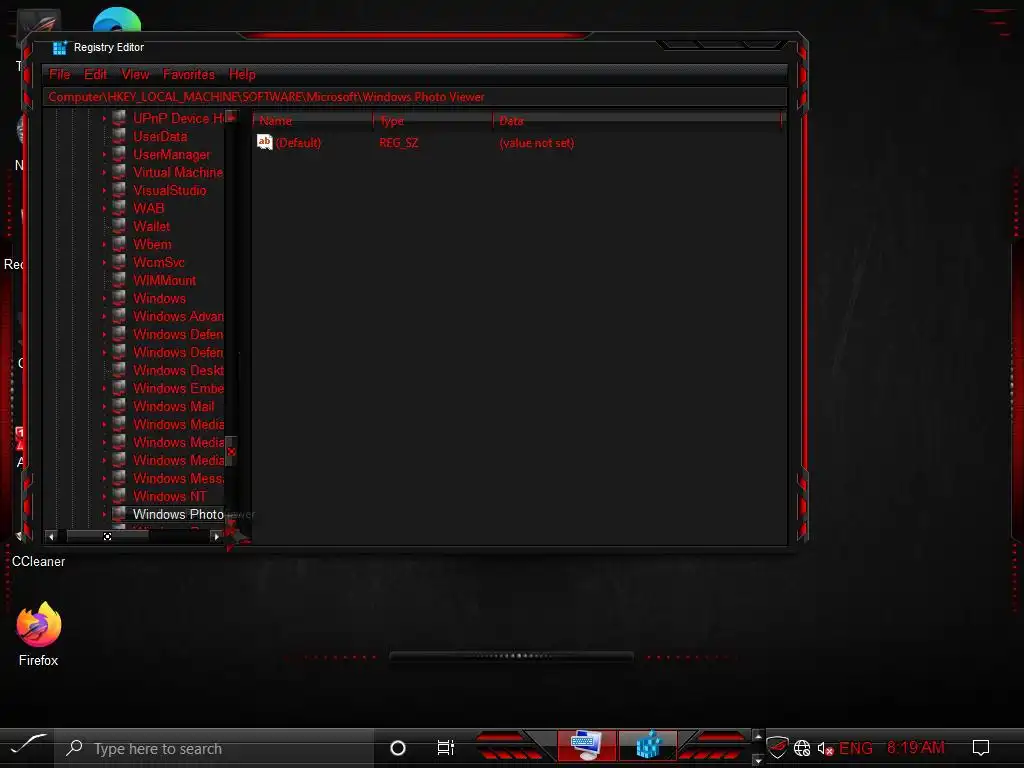Open the Firefox desktop shortcut
Image resolution: width=1024 pixels, height=768 pixels.
point(39,633)
